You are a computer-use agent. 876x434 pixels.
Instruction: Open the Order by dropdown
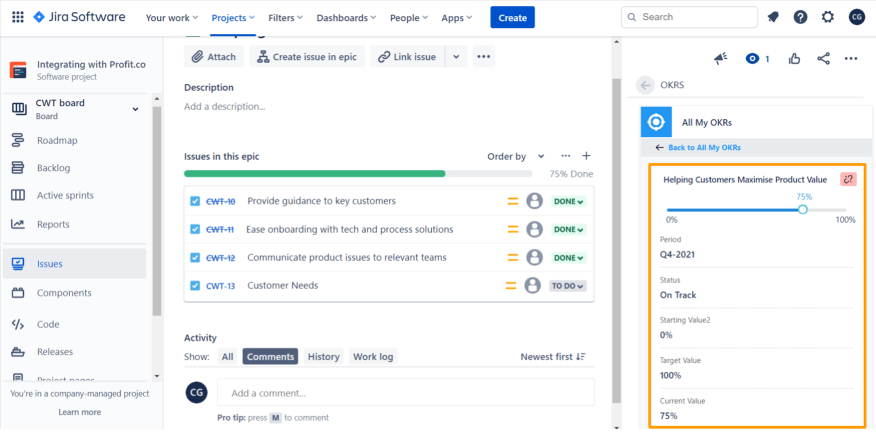516,156
